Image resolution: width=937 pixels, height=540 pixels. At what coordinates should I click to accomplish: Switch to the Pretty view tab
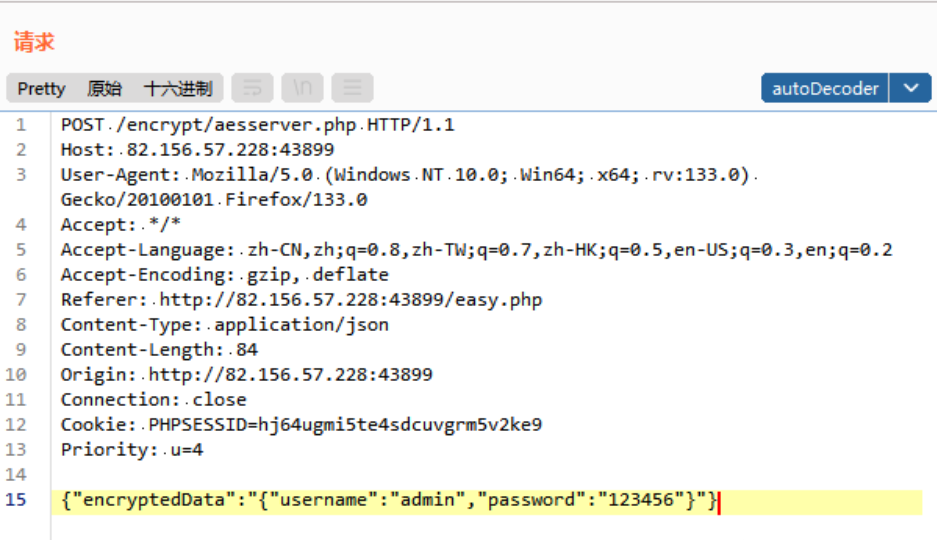41,88
